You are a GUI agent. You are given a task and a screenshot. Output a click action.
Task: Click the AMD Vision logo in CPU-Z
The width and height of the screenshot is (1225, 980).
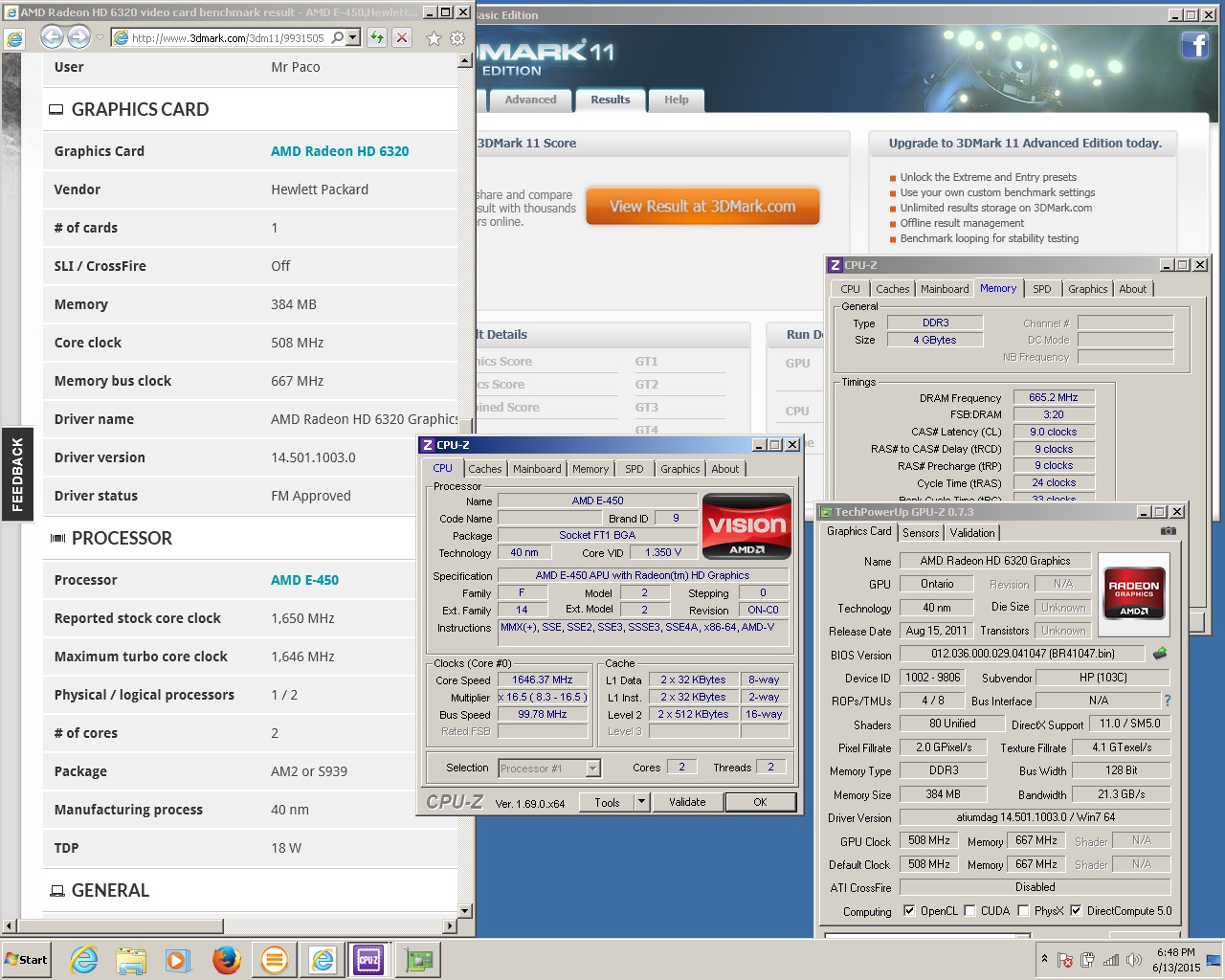click(x=746, y=525)
